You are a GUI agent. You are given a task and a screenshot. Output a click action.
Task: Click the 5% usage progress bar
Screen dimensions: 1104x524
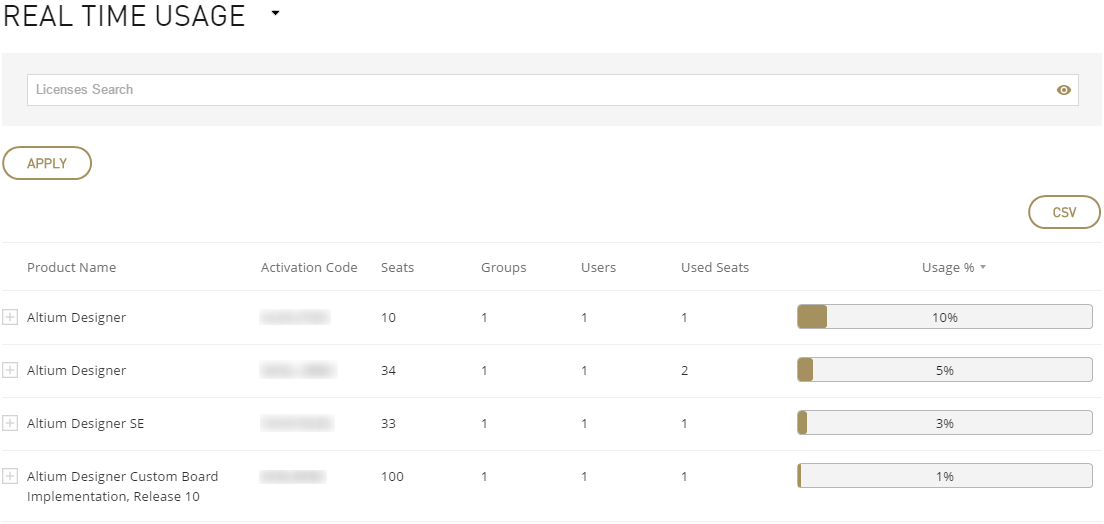pyautogui.click(x=944, y=370)
